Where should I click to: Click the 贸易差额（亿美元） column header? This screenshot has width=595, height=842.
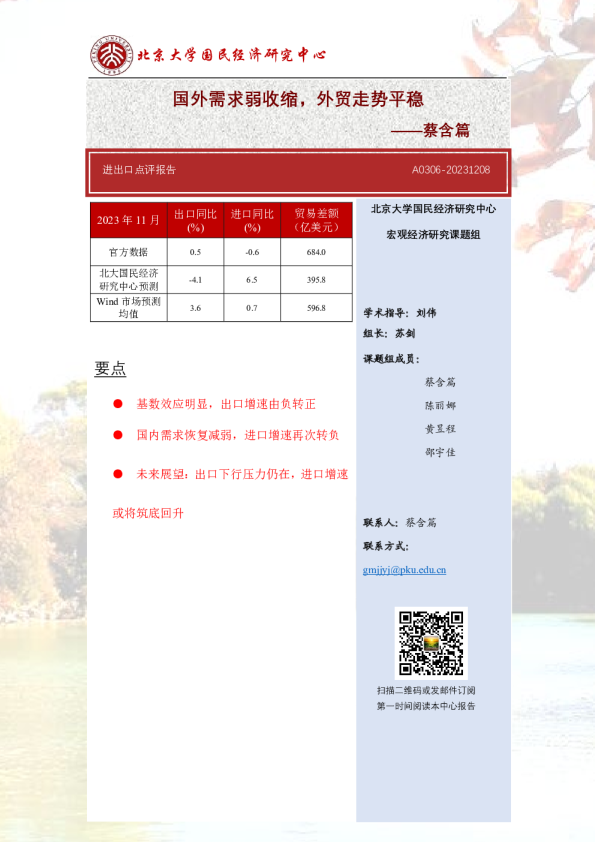[316, 220]
